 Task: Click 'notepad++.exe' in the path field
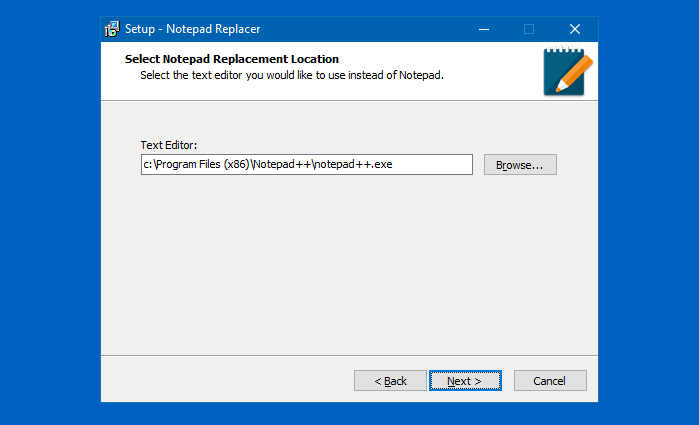(354, 164)
